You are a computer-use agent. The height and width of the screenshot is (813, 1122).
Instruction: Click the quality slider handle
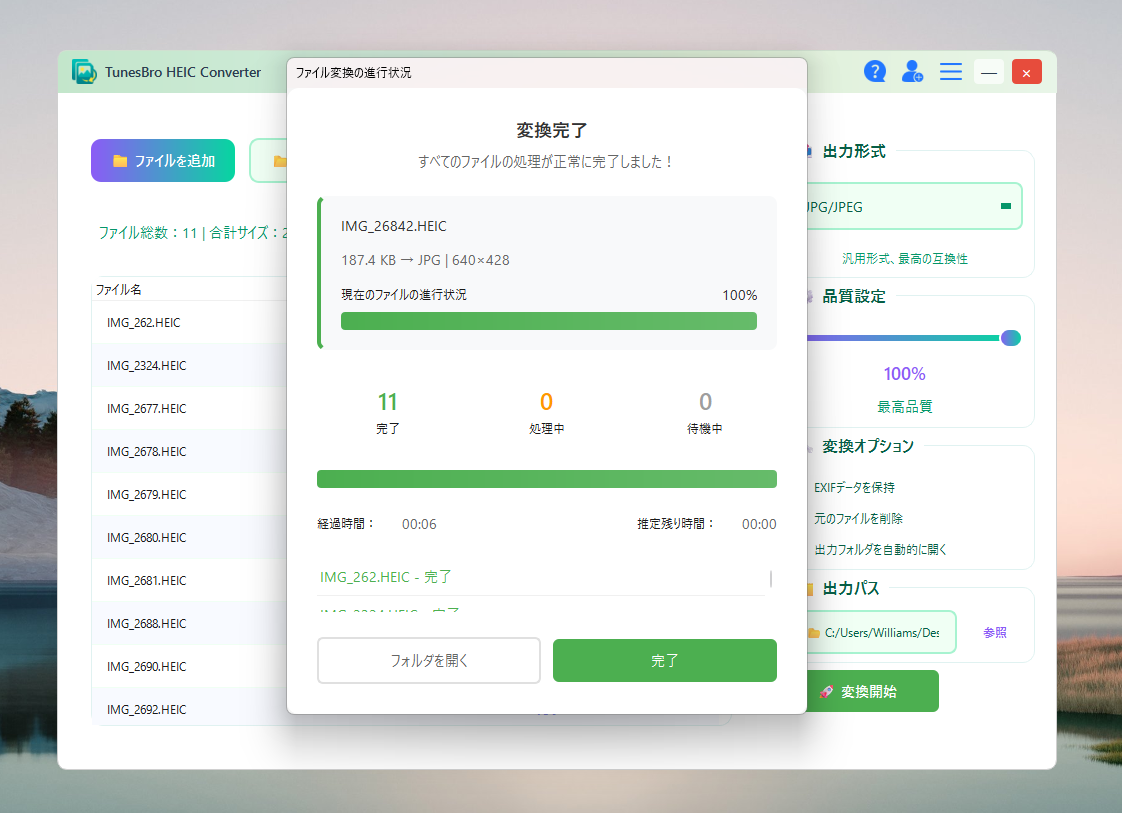tap(1010, 338)
